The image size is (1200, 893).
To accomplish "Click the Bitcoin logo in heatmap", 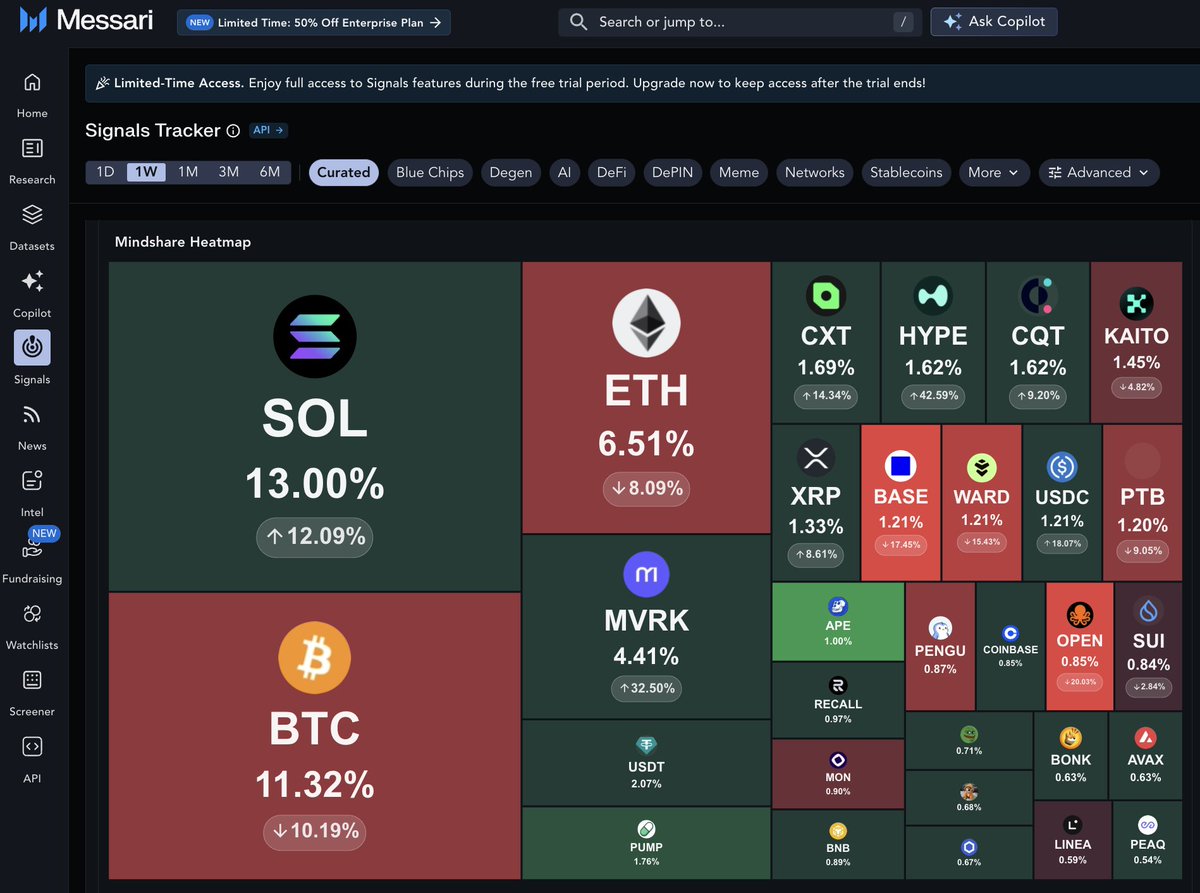I will pyautogui.click(x=315, y=656).
